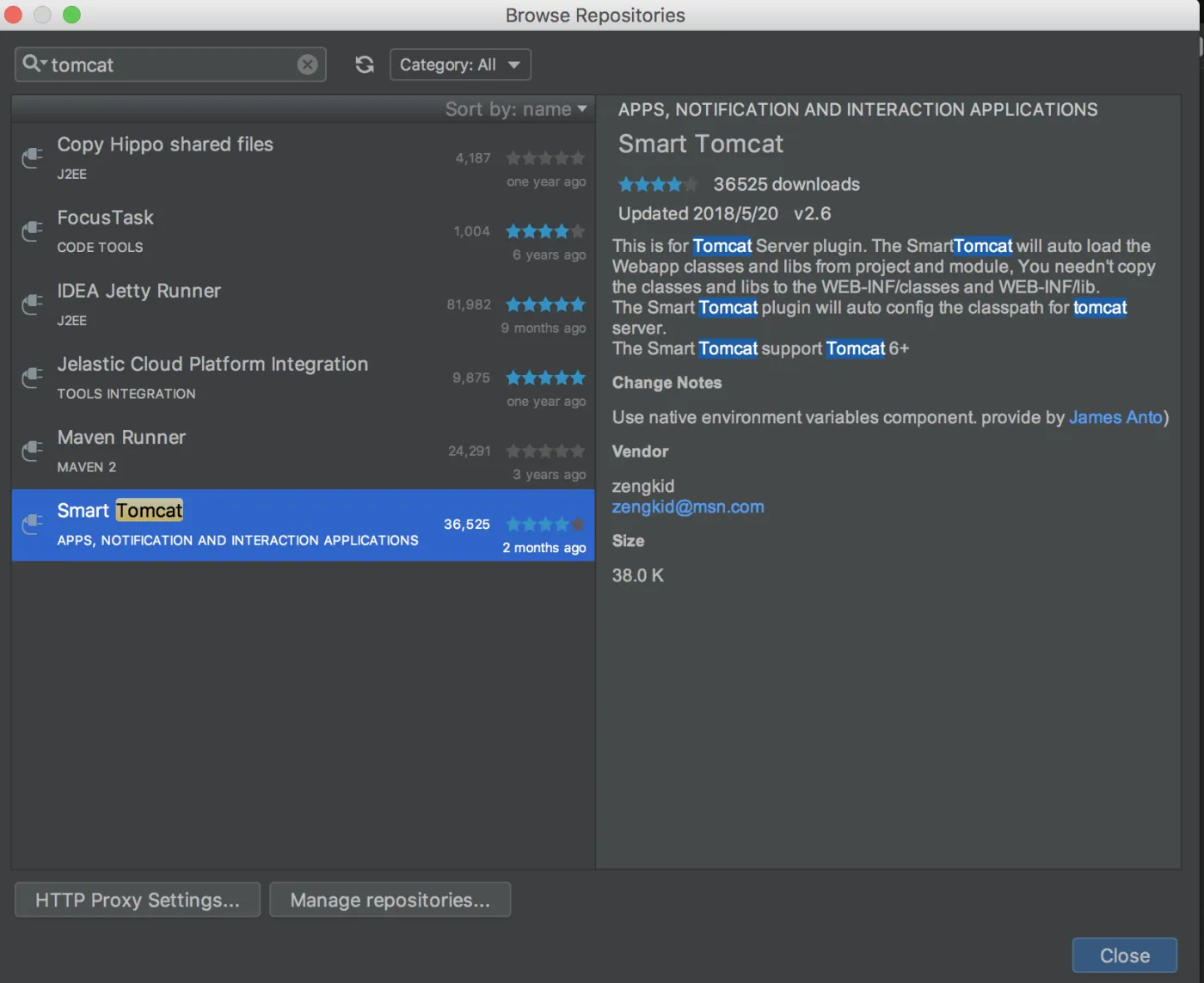
Task: Click the Jelastic Cloud Platform plugin icon
Action: pyautogui.click(x=32, y=378)
